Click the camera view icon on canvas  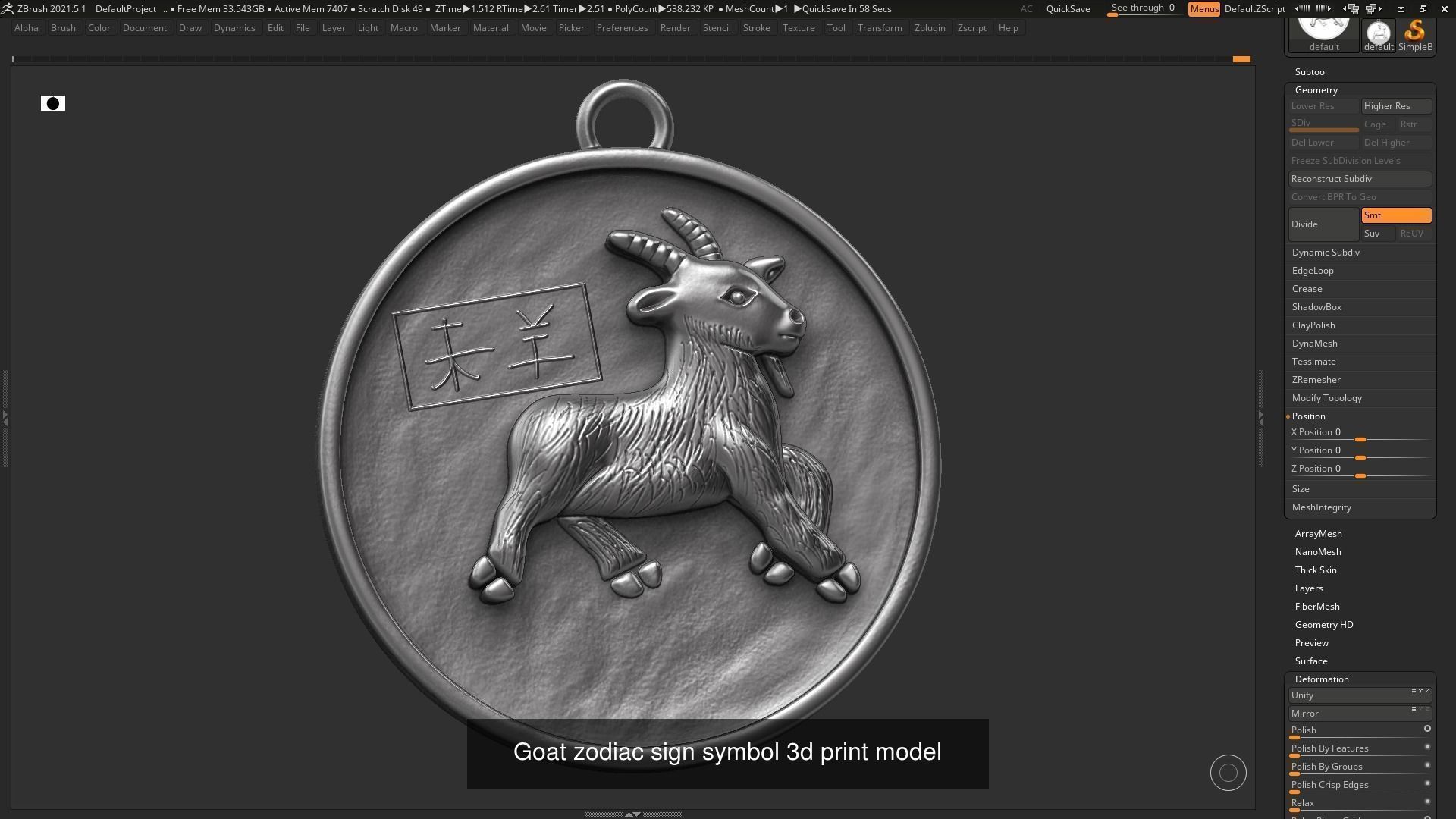[53, 103]
